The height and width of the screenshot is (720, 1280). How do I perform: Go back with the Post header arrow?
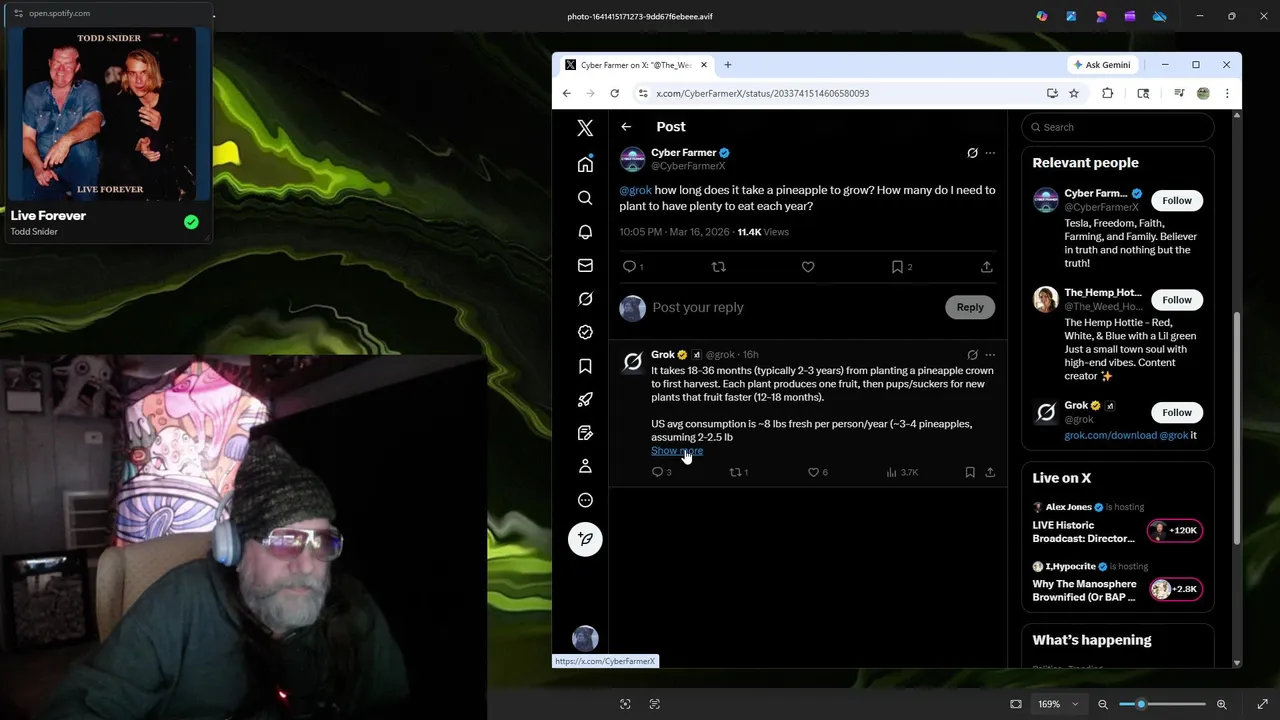pos(626,127)
